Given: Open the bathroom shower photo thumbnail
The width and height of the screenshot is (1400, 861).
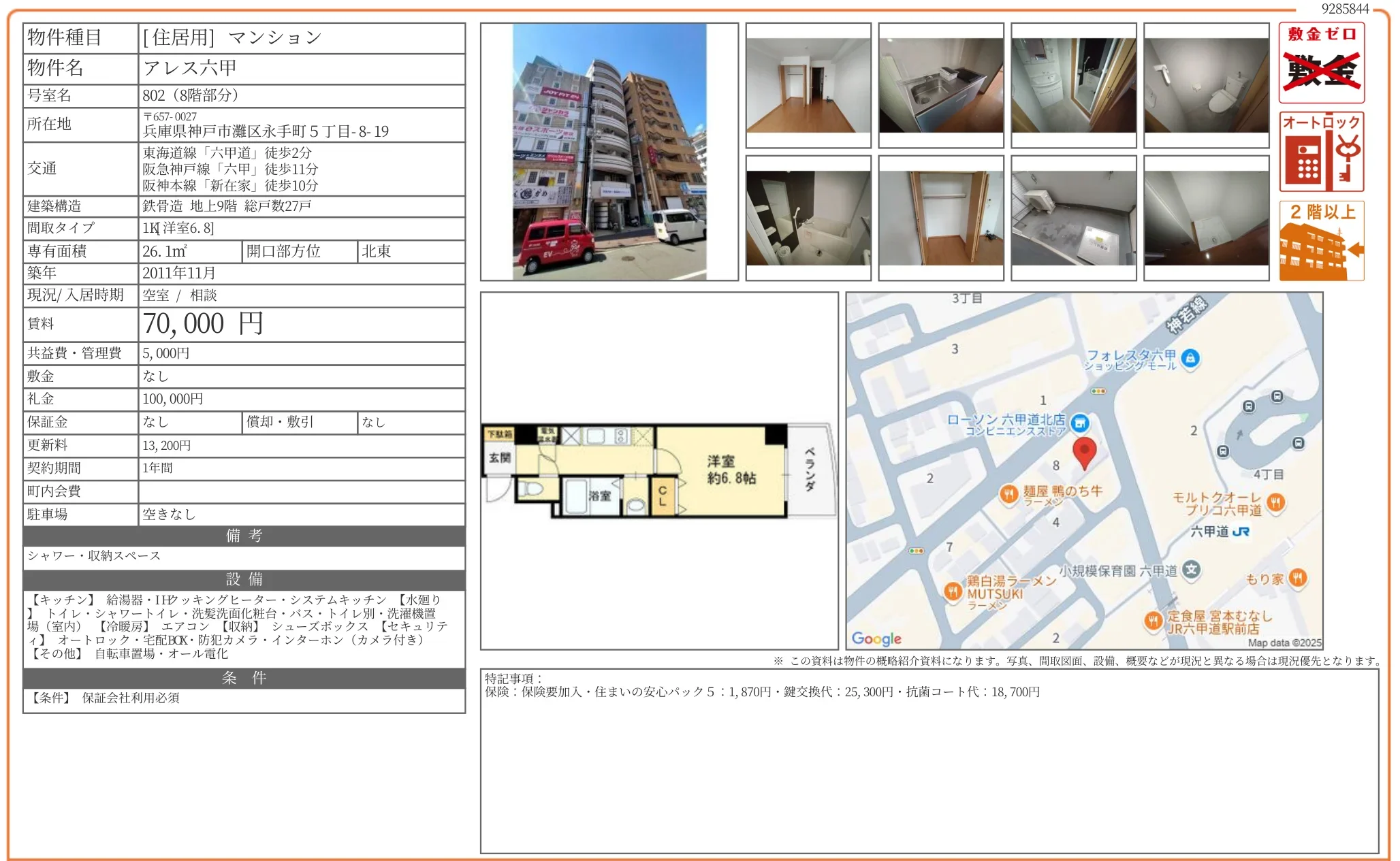Looking at the screenshot, I should [x=808, y=218].
